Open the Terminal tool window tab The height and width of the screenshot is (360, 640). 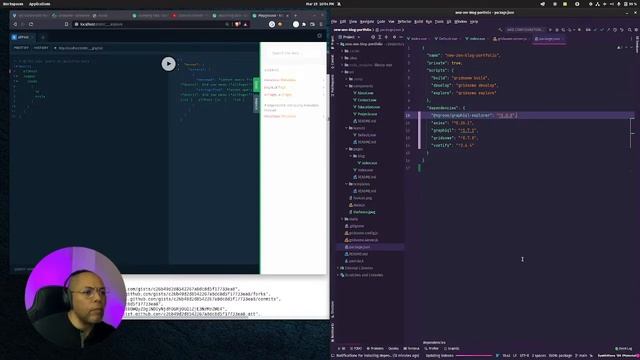point(411,349)
